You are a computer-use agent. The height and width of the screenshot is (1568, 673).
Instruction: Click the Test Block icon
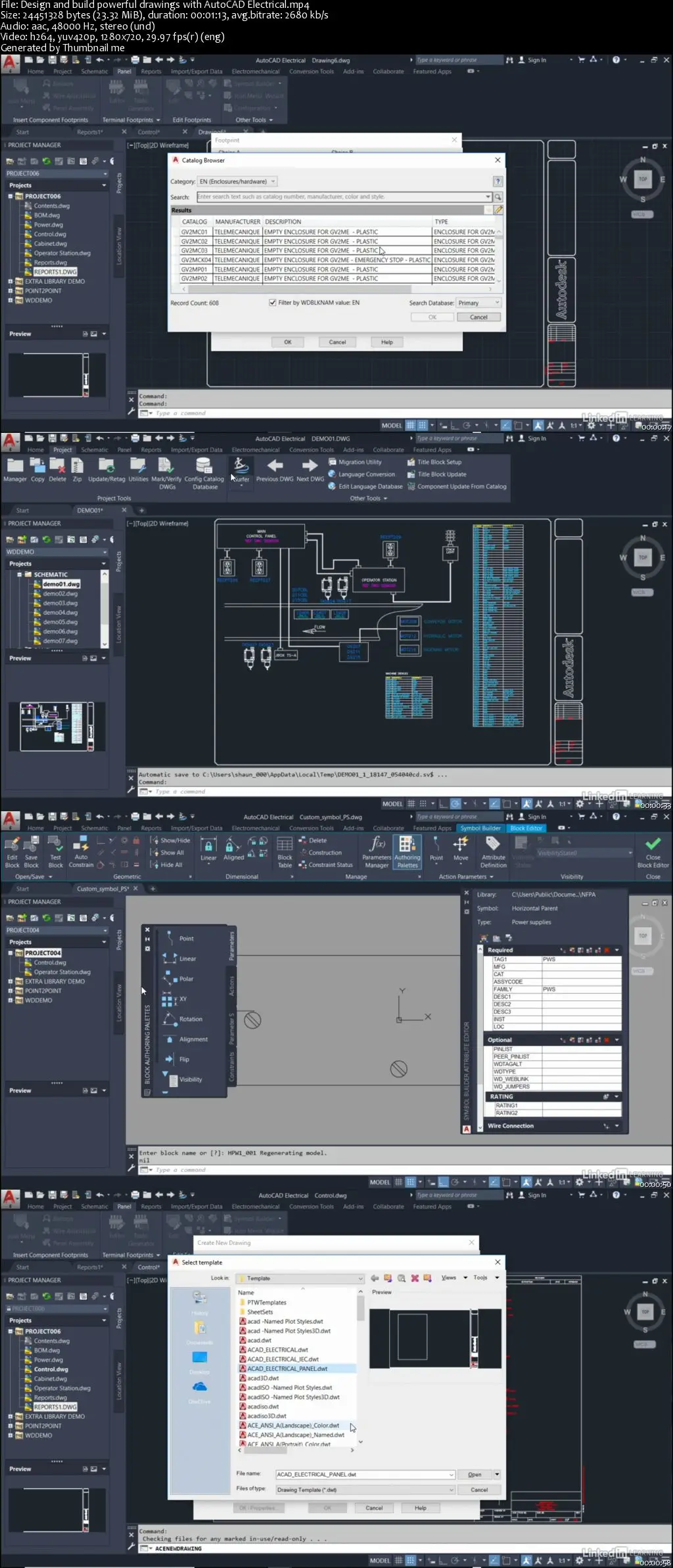click(56, 853)
